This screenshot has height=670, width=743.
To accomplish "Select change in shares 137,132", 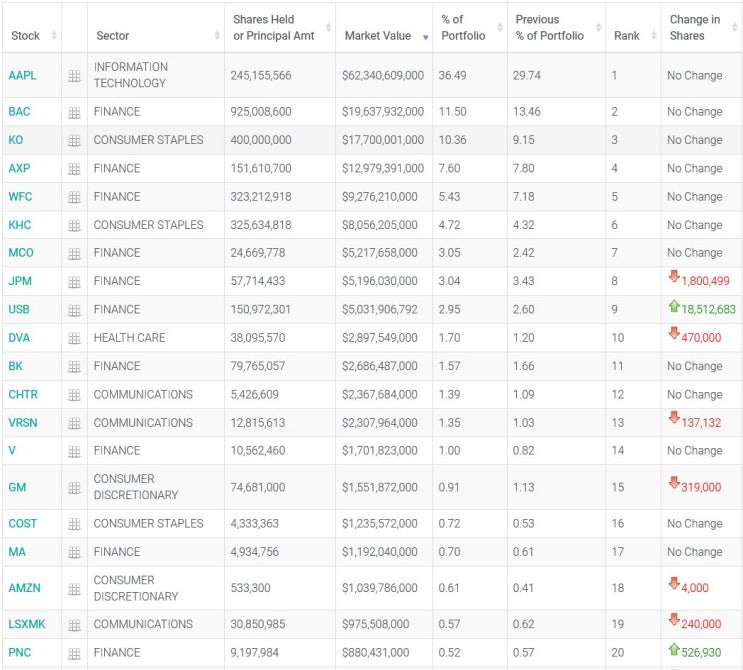I will 701,423.
